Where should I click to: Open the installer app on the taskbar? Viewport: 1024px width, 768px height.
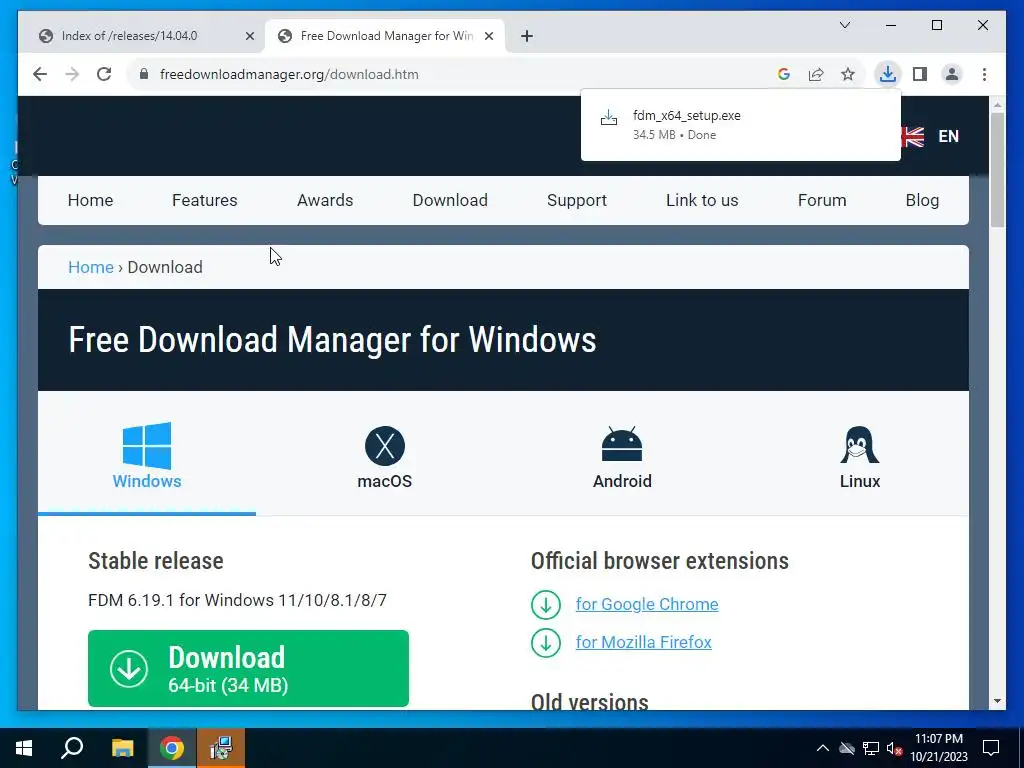point(221,748)
